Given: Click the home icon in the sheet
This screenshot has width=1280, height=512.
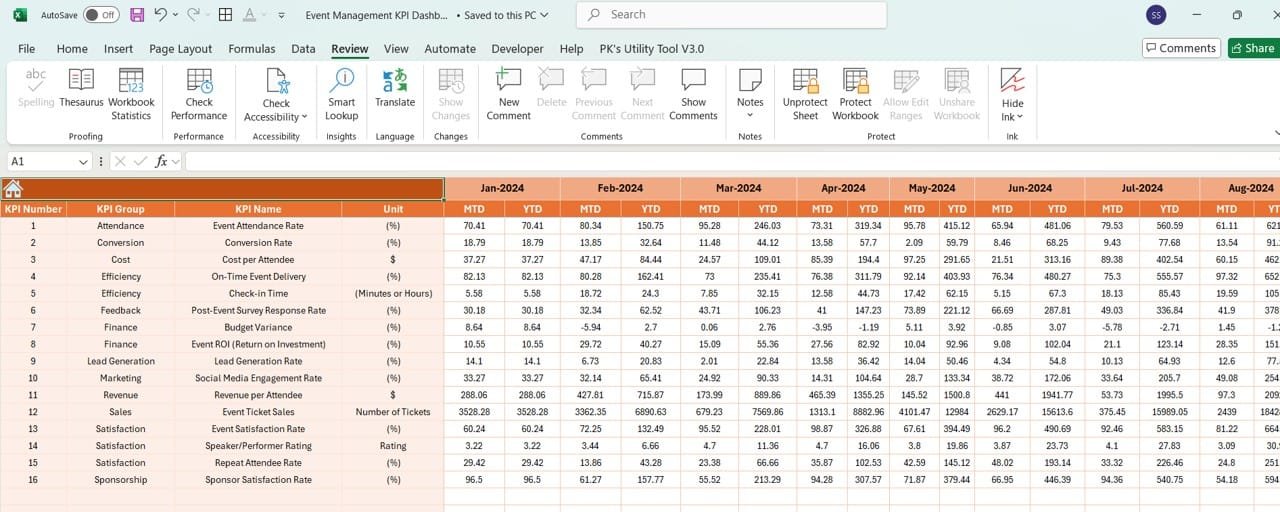Looking at the screenshot, I should 13,189.
